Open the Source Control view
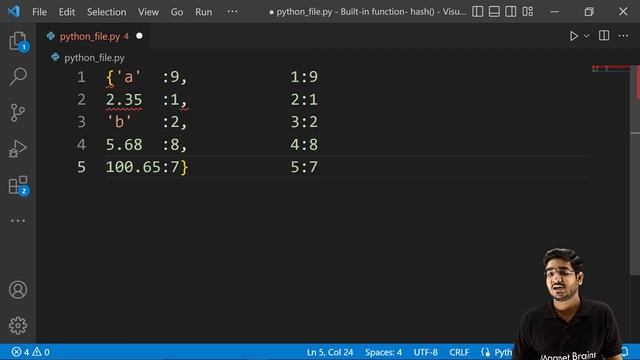The height and width of the screenshot is (360, 640). (x=18, y=113)
